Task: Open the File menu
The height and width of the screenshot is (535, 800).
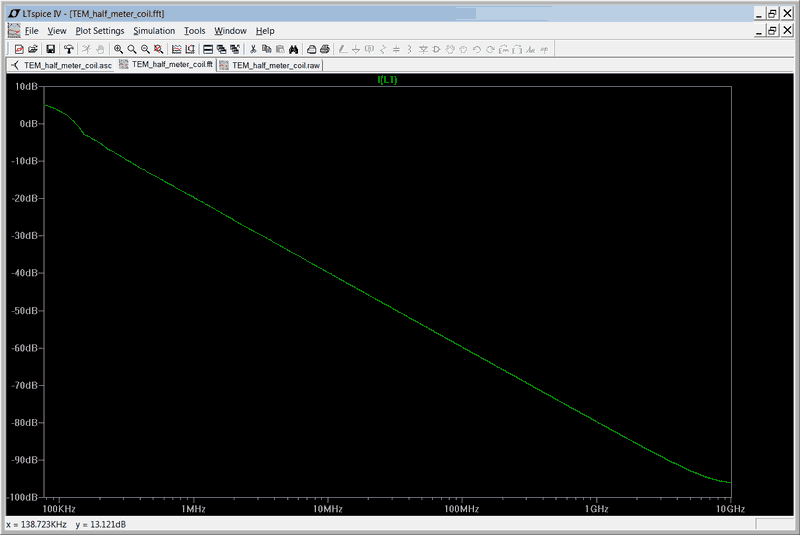Action: [32, 31]
